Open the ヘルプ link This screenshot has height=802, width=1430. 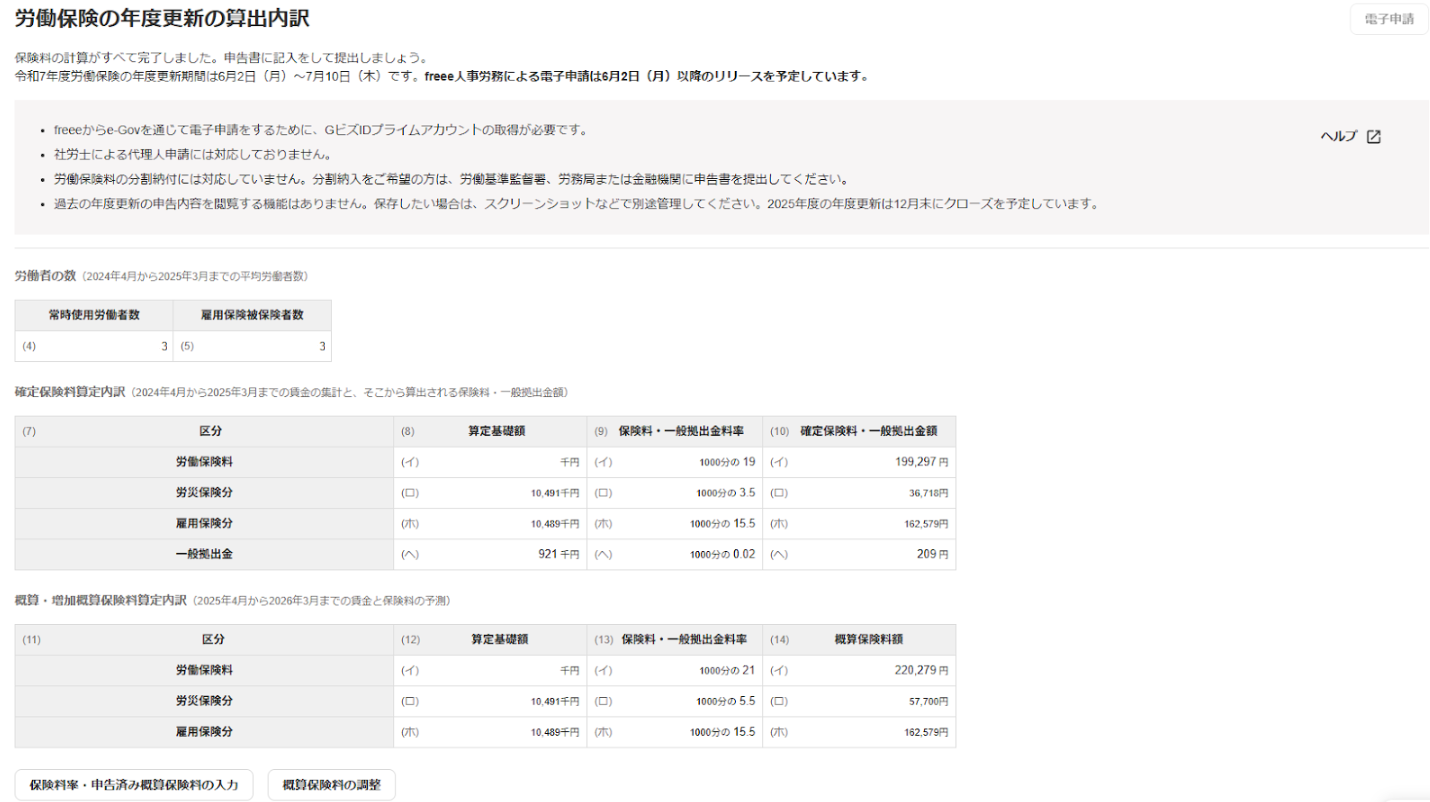pos(1338,137)
